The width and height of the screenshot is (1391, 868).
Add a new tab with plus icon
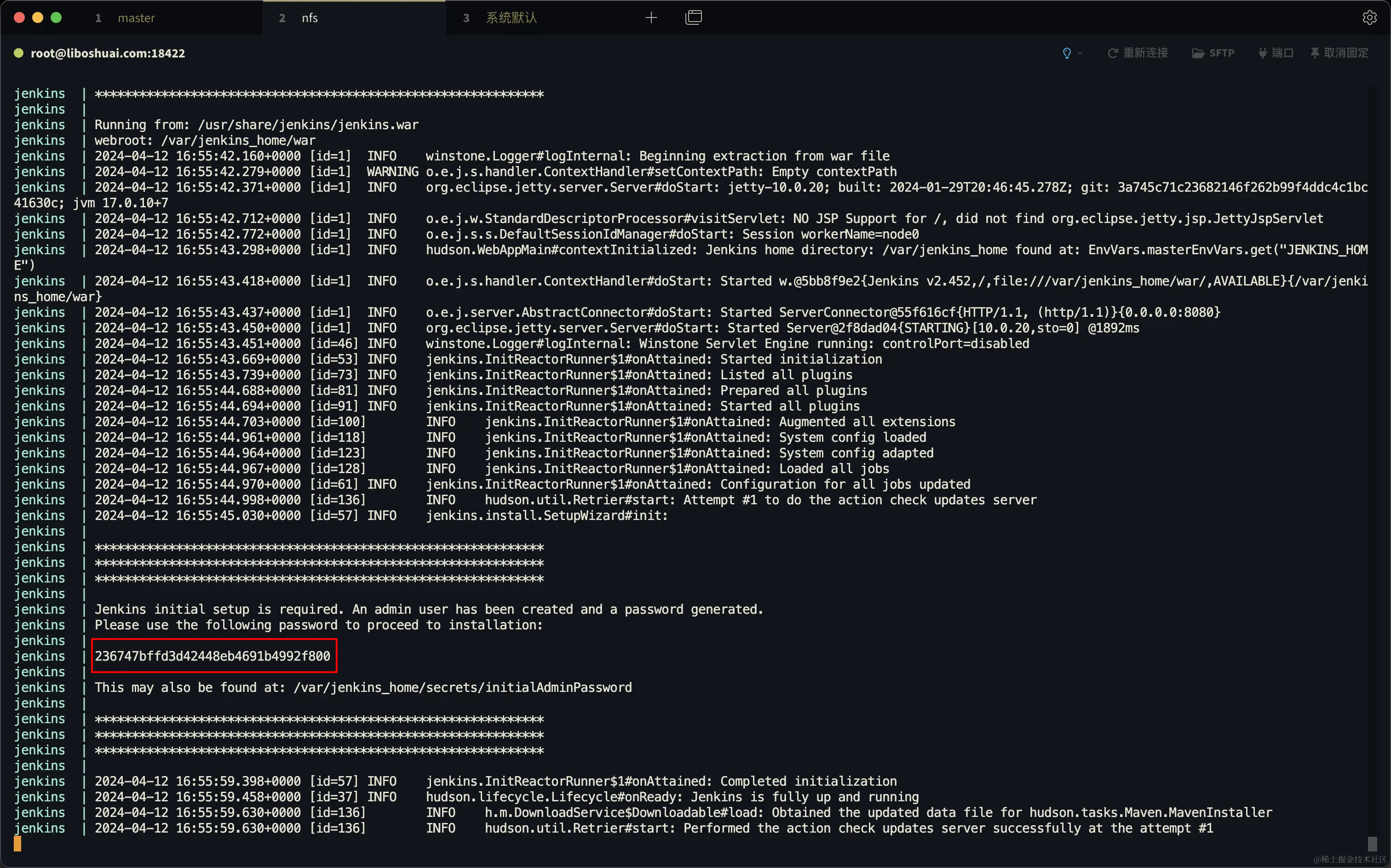click(651, 18)
